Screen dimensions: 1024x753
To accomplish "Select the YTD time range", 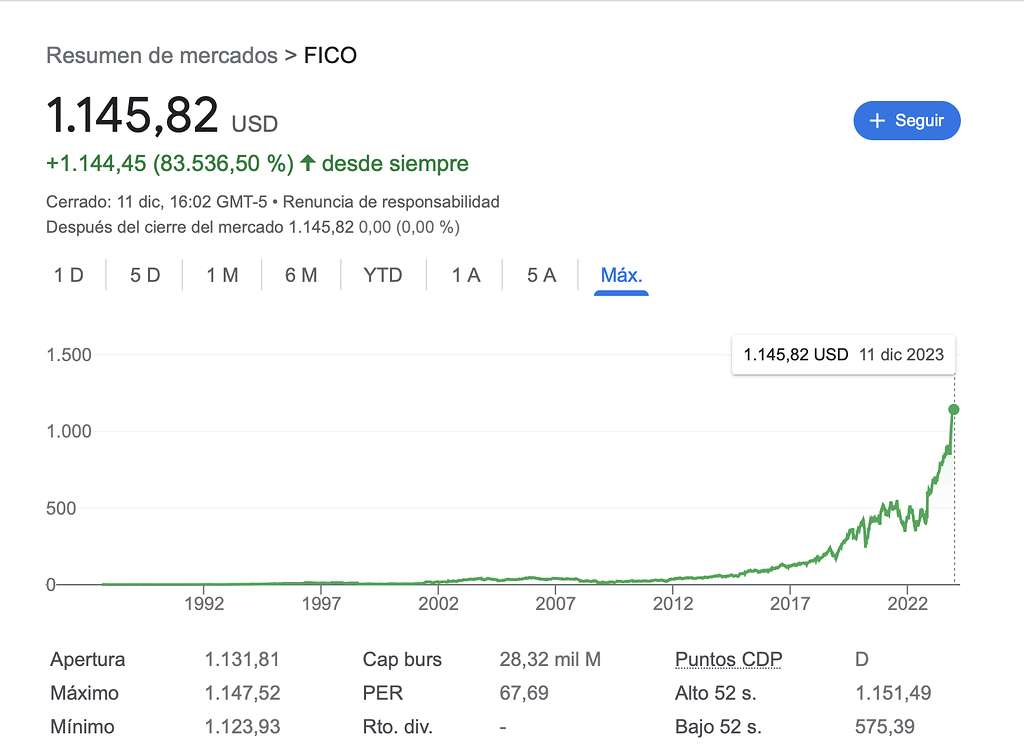I will tap(383, 274).
